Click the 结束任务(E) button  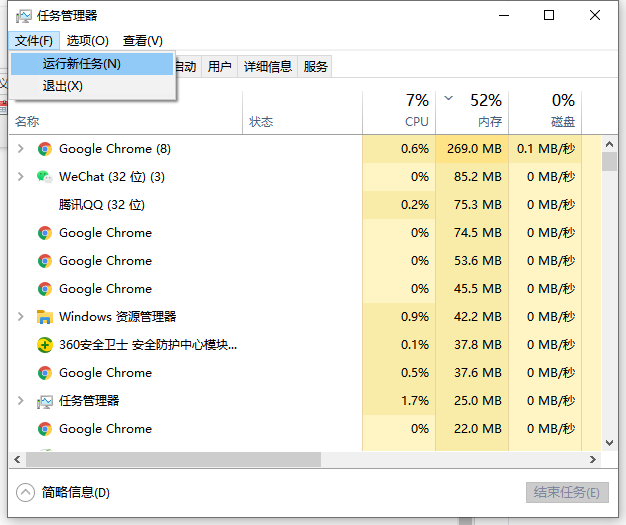566,493
